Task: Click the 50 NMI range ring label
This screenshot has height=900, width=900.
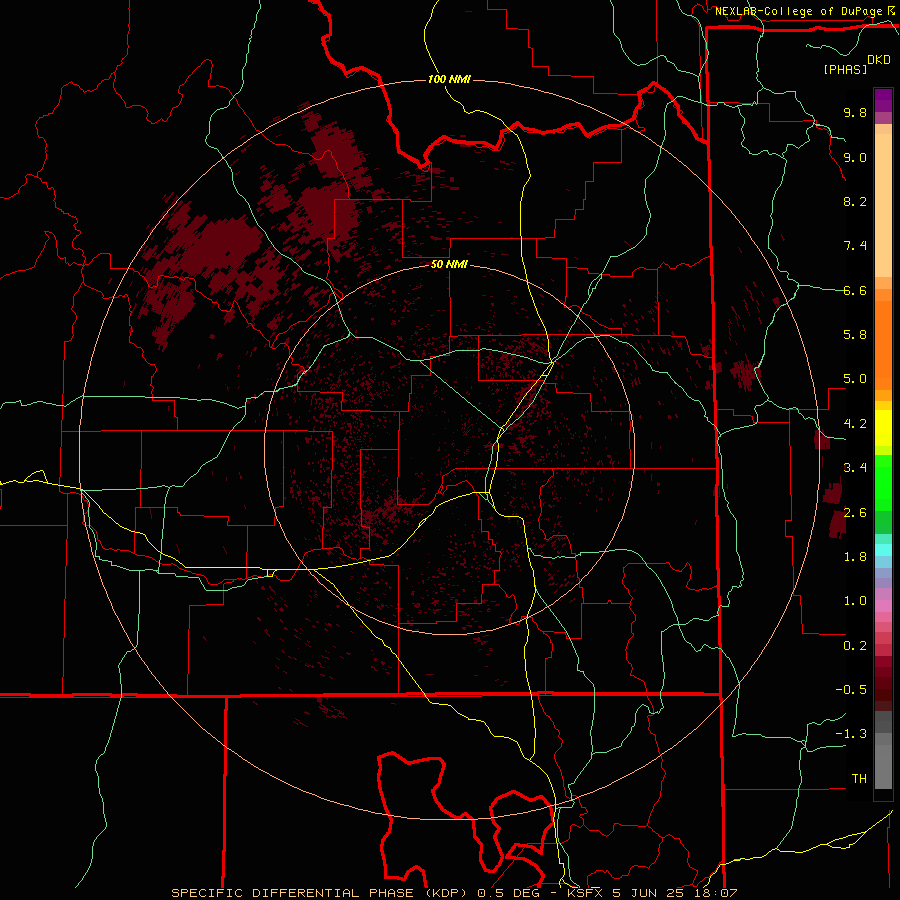Action: click(449, 264)
